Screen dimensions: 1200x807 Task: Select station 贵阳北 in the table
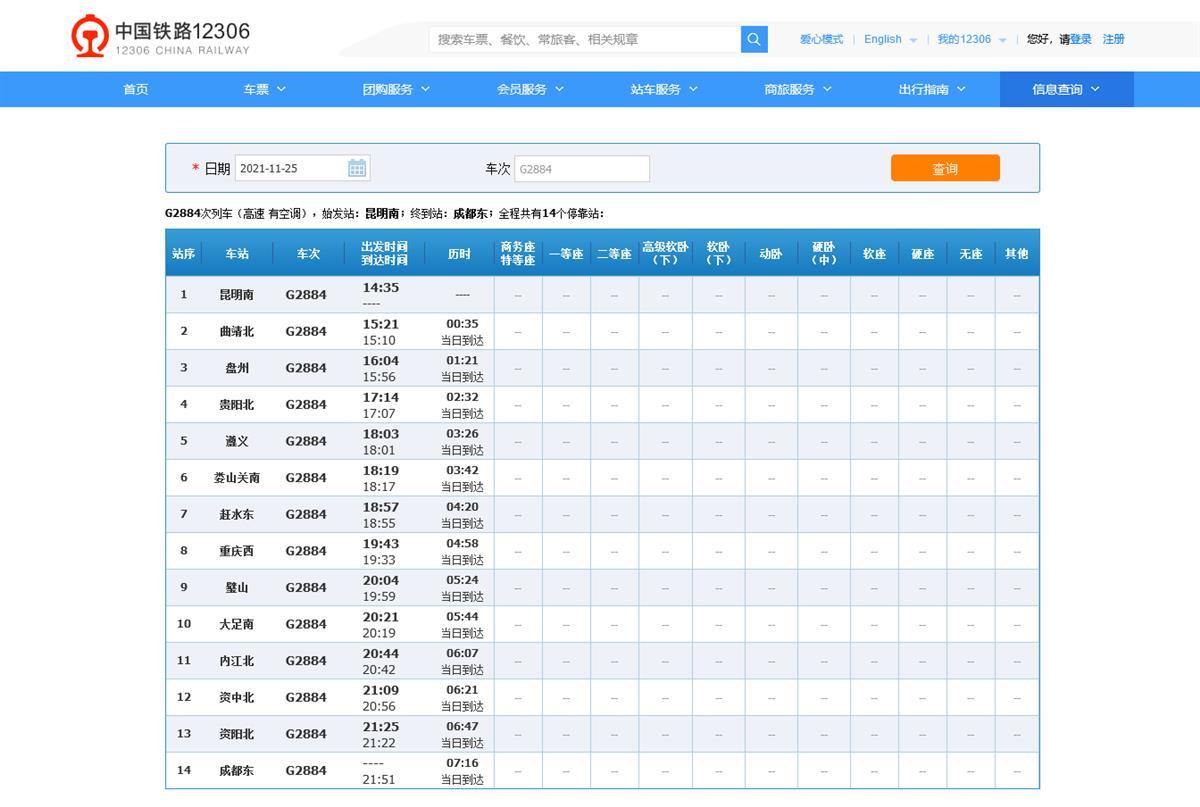click(x=237, y=405)
